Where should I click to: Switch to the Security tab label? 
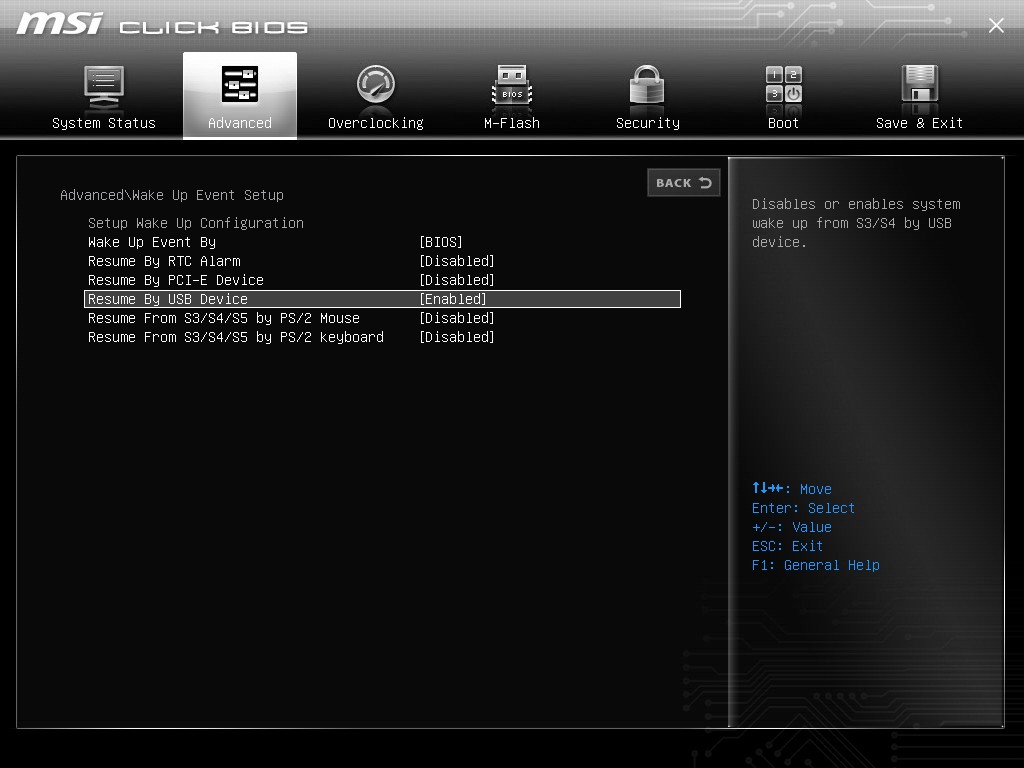pos(648,123)
